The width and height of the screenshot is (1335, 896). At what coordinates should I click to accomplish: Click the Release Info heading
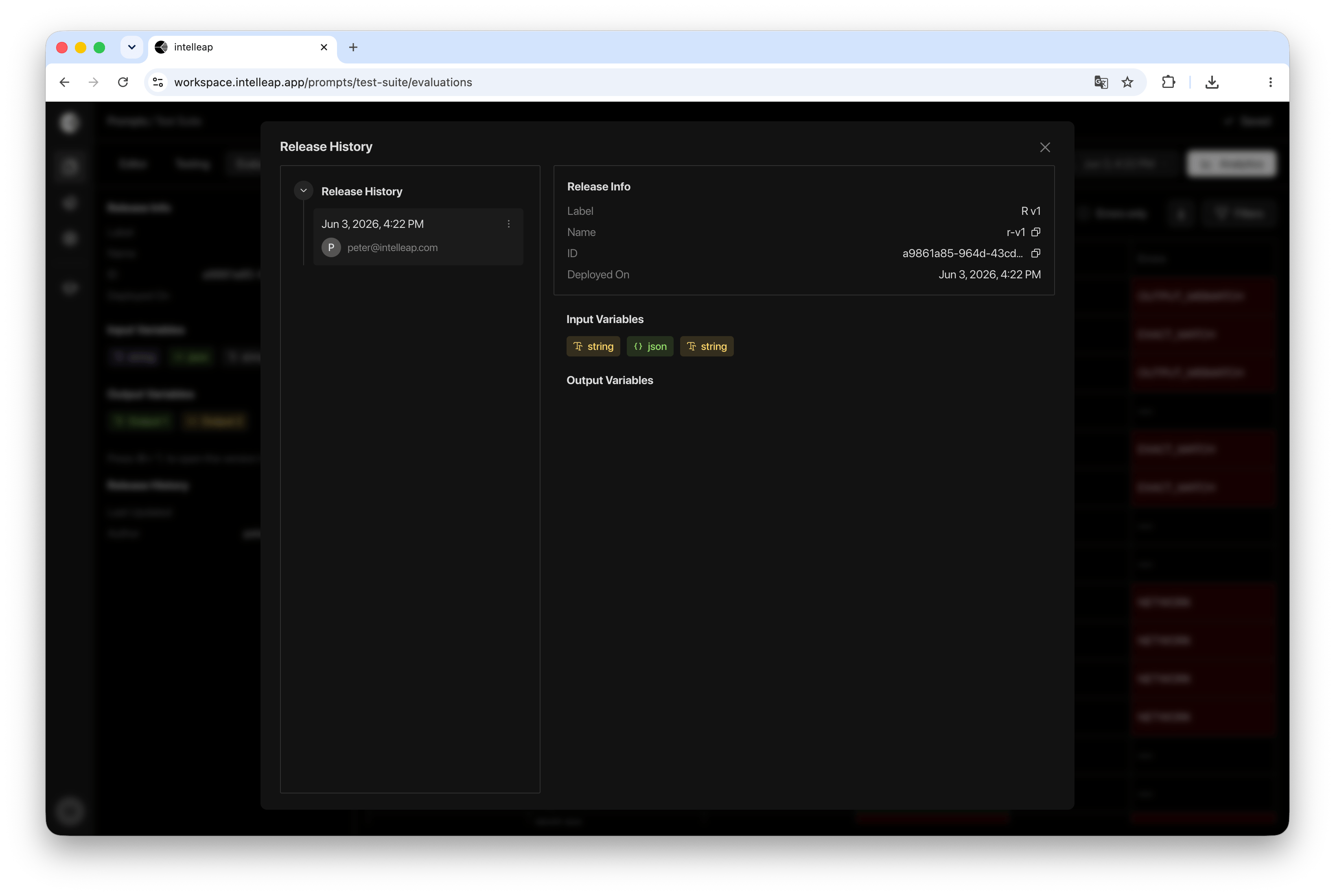598,187
